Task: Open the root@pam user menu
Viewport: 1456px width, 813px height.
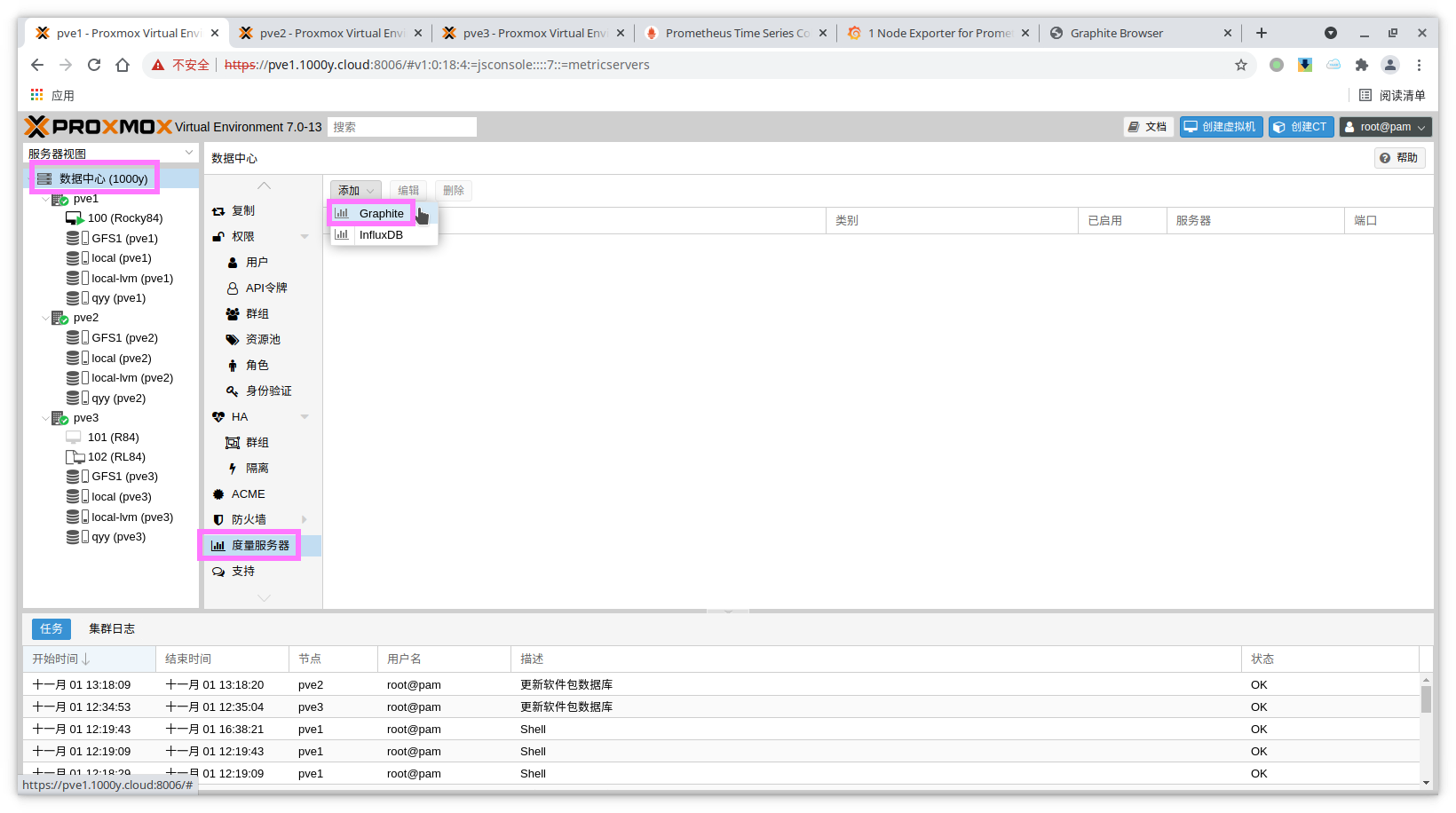Action: pos(1385,127)
